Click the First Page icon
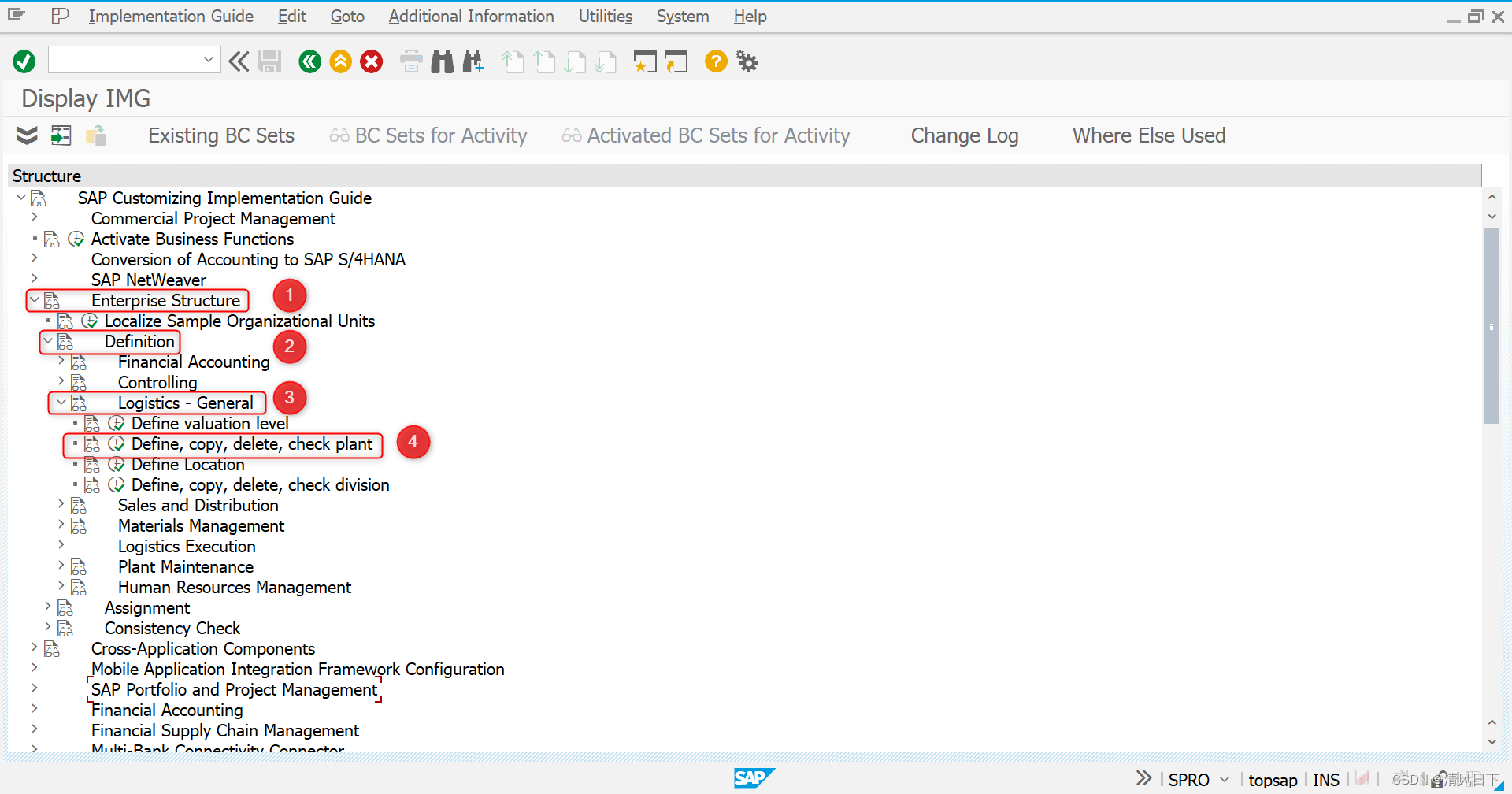1512x794 pixels. pyautogui.click(x=513, y=61)
